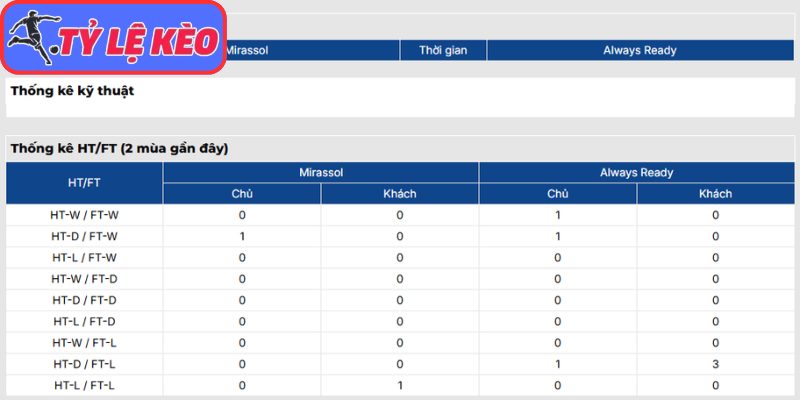Select the Khách subheader under Always Ready

coord(716,194)
